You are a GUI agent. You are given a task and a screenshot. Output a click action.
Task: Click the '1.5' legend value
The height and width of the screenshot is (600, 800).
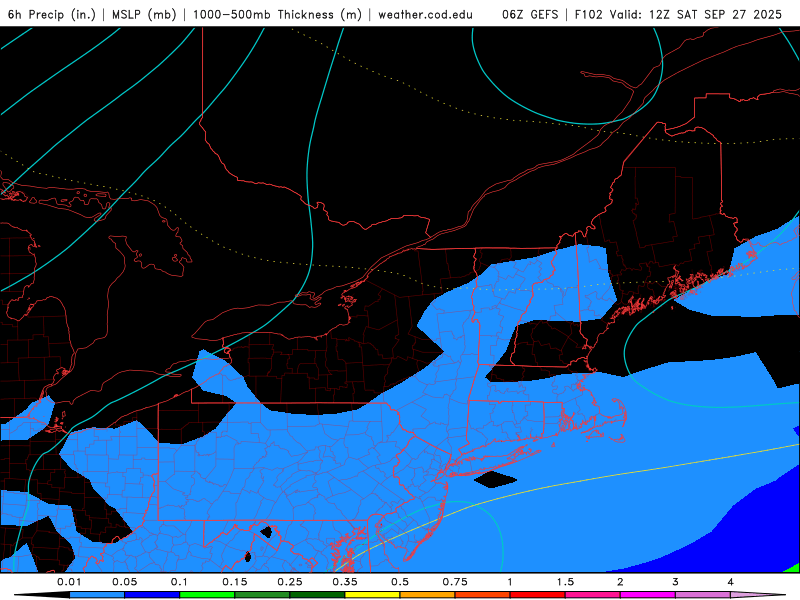point(565,582)
